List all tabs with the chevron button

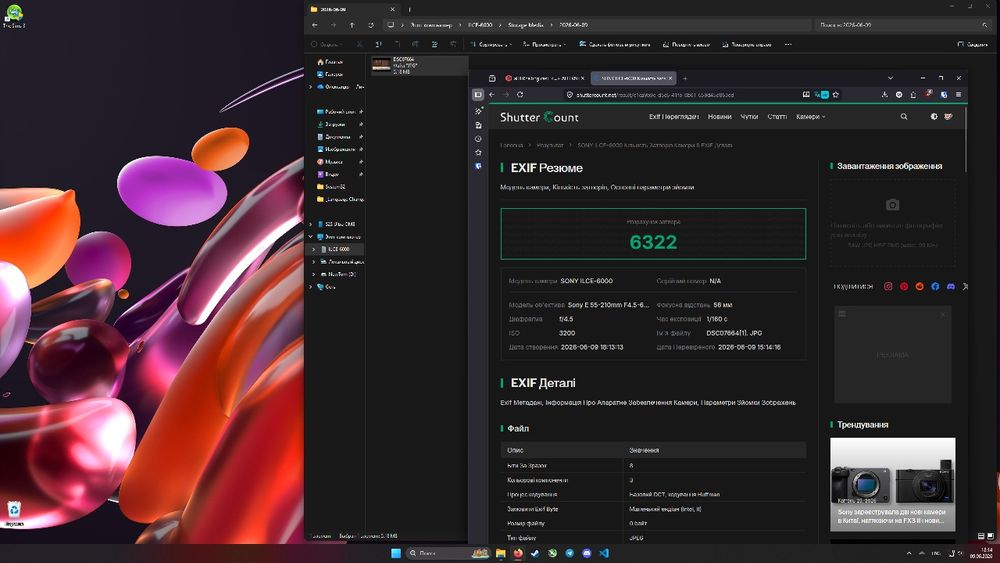tap(890, 78)
